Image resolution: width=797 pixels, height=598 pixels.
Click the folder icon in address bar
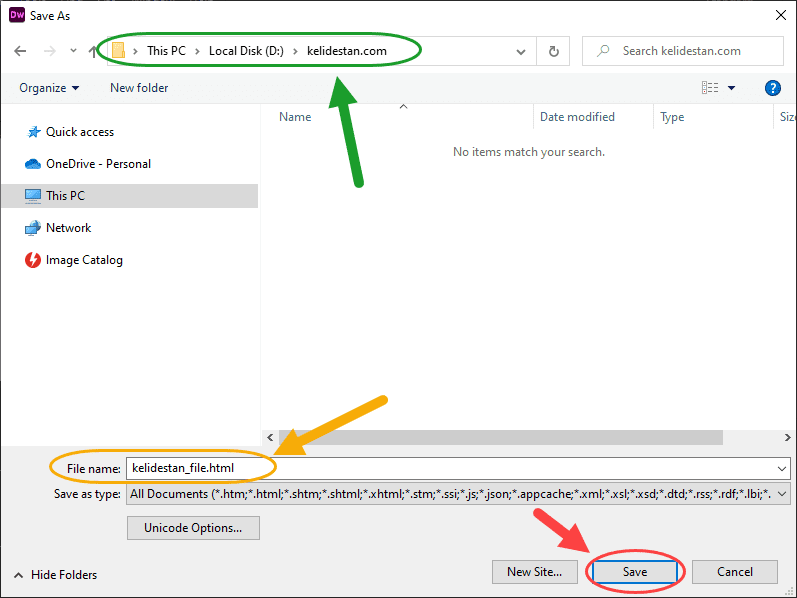point(118,50)
